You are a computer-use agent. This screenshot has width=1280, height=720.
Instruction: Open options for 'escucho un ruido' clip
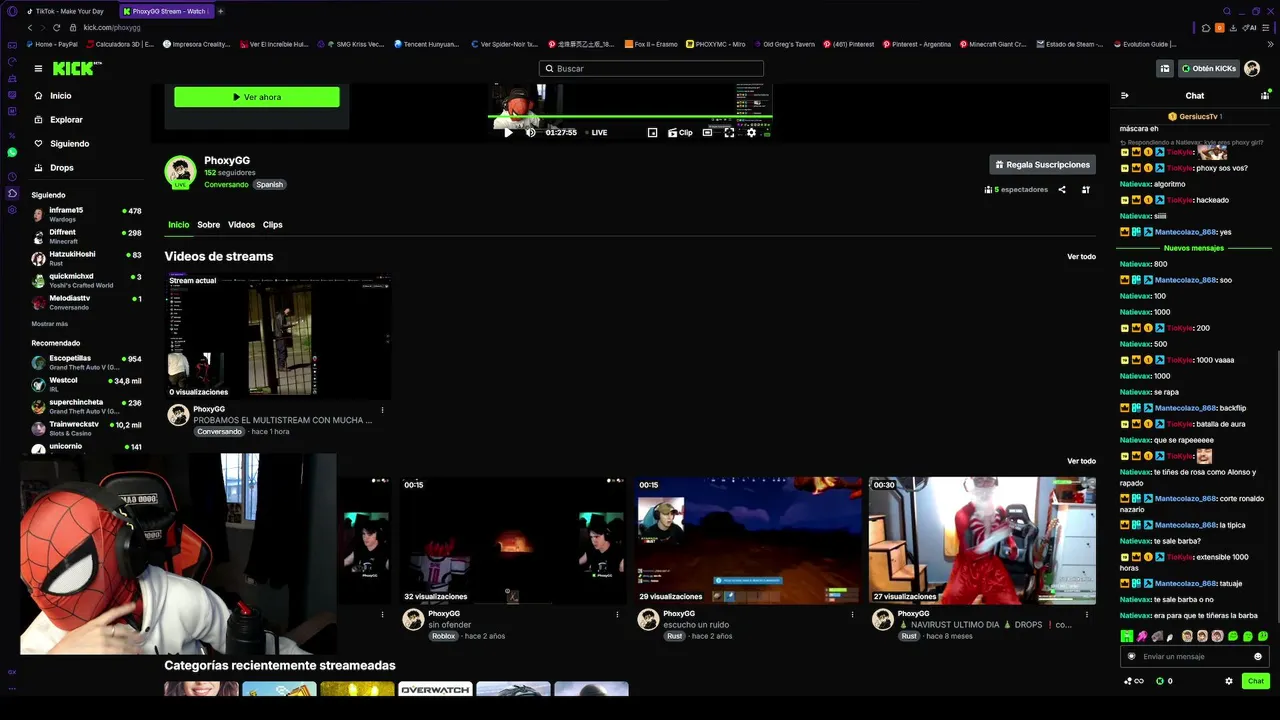[x=852, y=615]
